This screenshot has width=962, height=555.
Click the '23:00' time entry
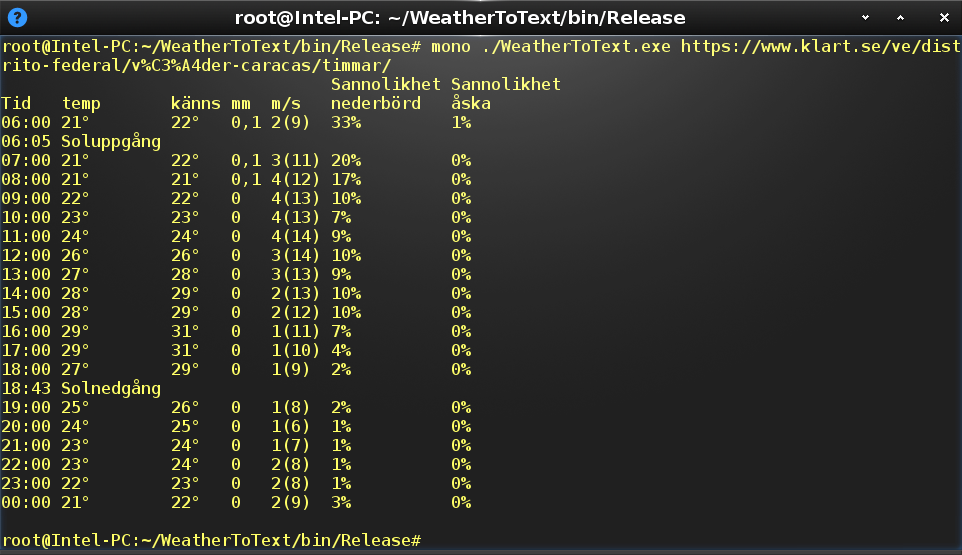tap(26, 484)
